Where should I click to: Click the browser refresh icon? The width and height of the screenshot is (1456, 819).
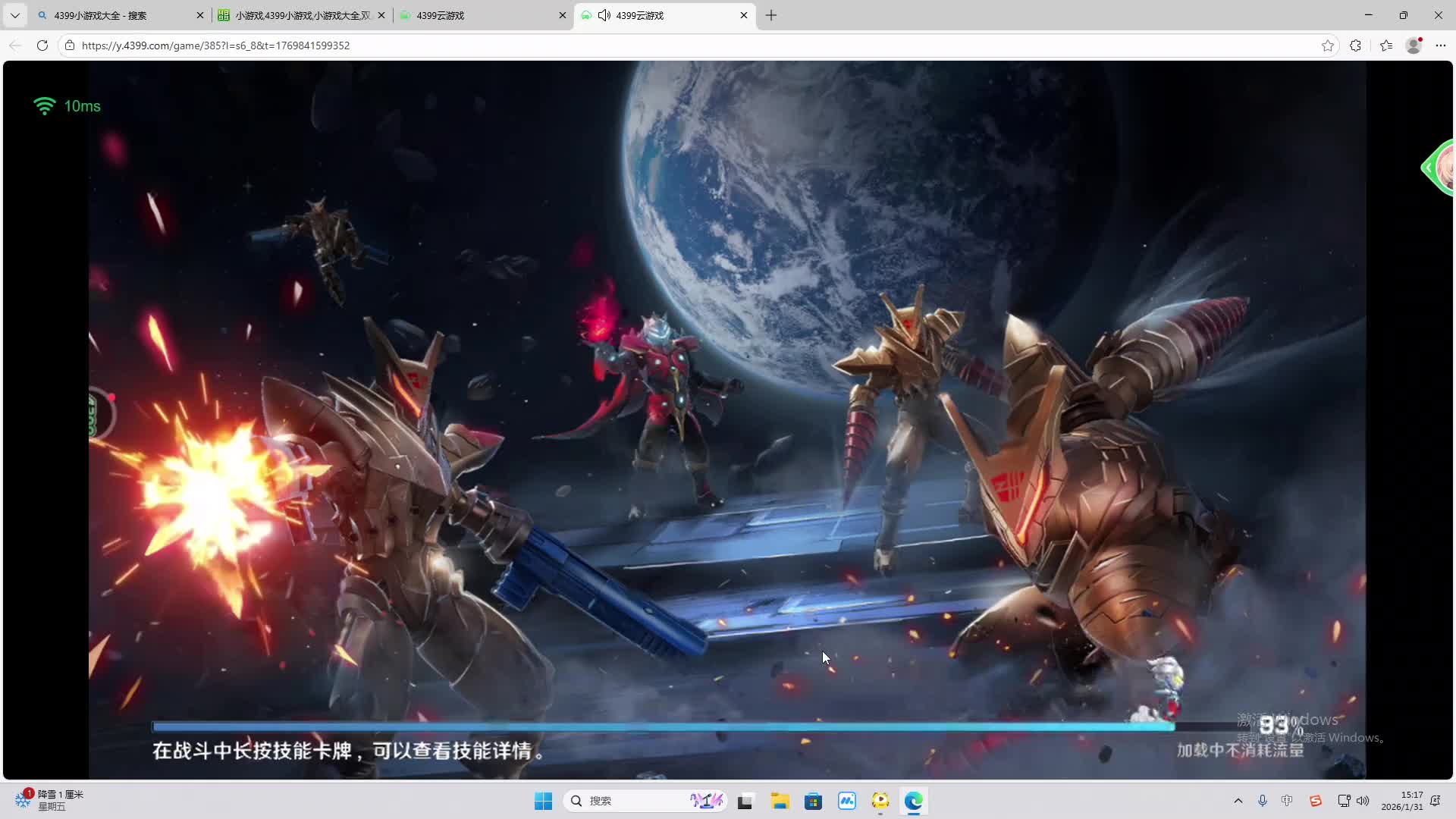[x=42, y=45]
